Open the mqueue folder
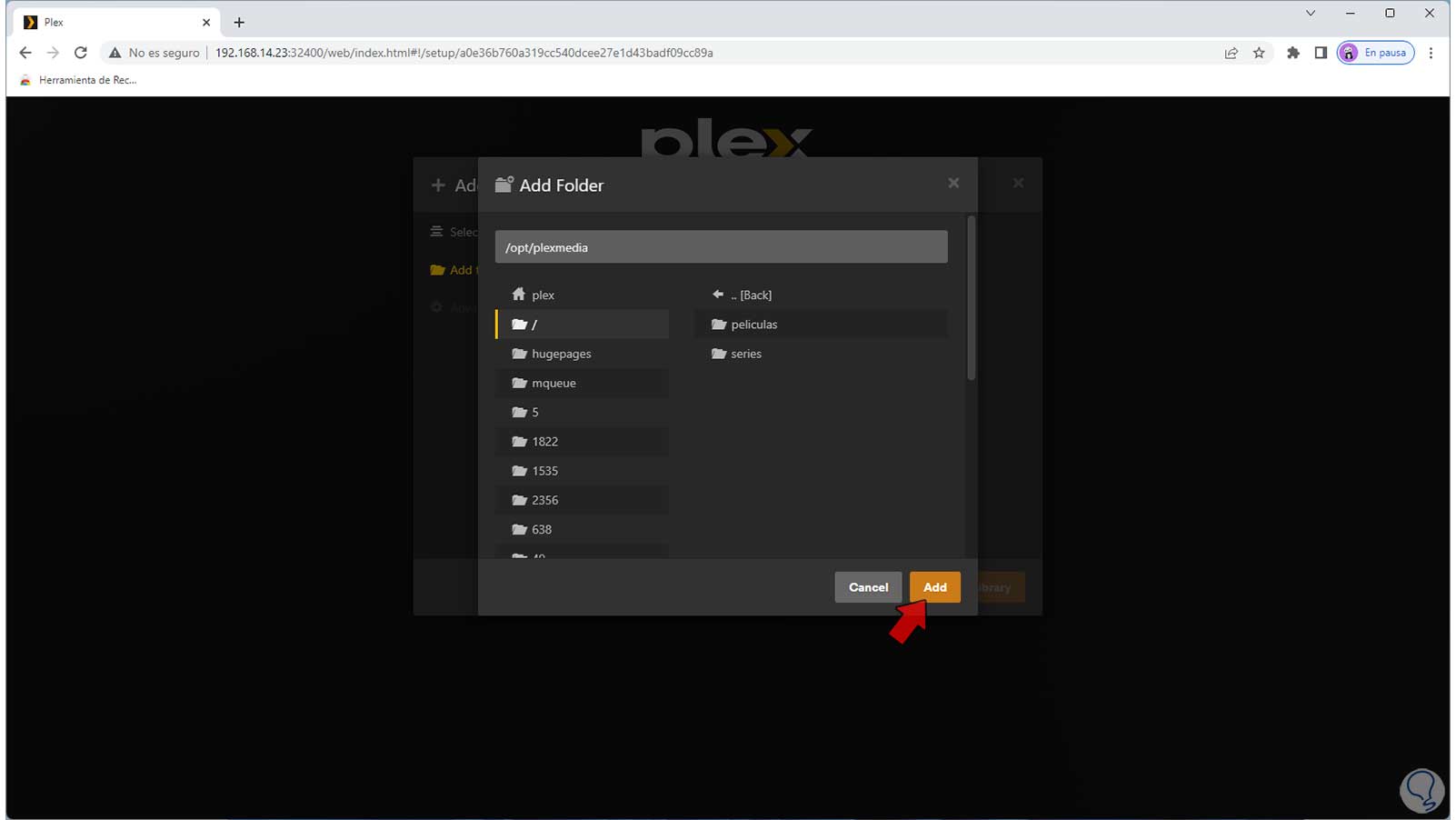Image resolution: width=1456 pixels, height=820 pixels. (582, 383)
